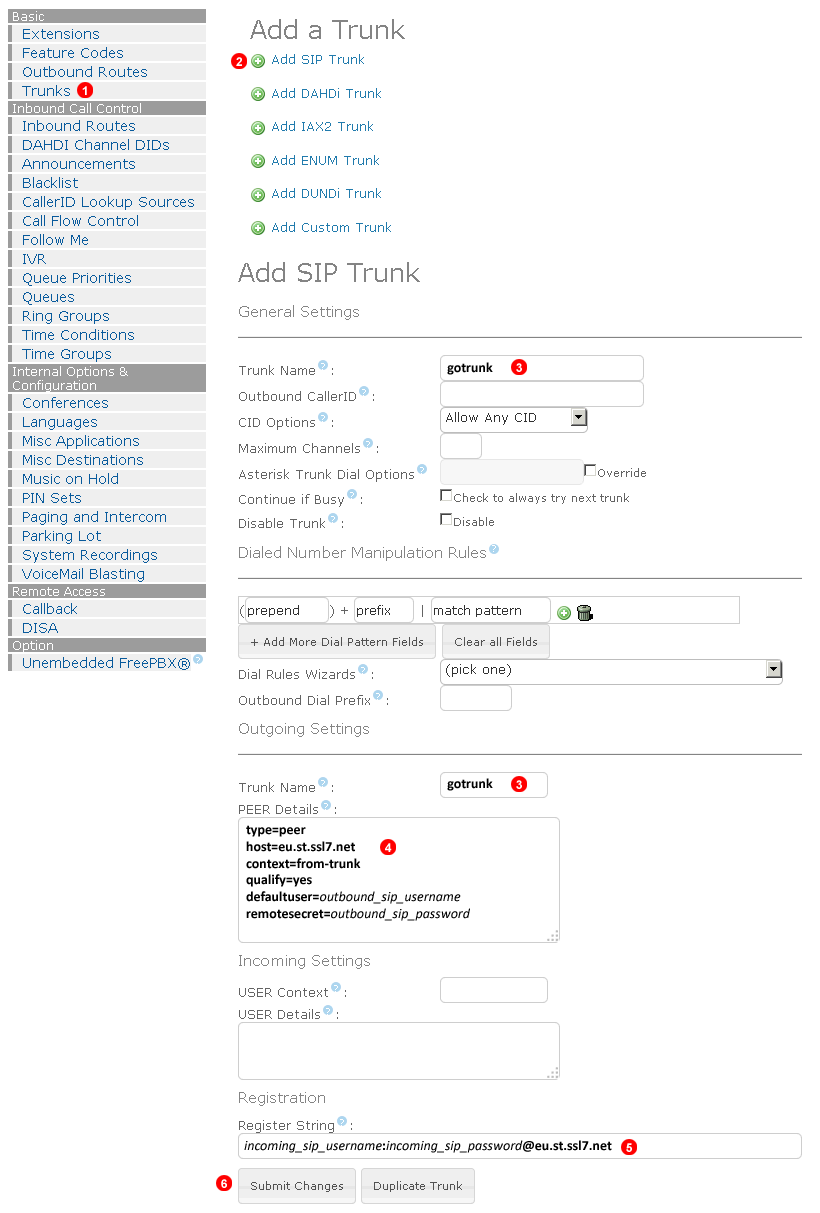Viewport: 820px width, 1213px height.
Task: Open Extensions in the sidebar menu
Action: pos(61,34)
